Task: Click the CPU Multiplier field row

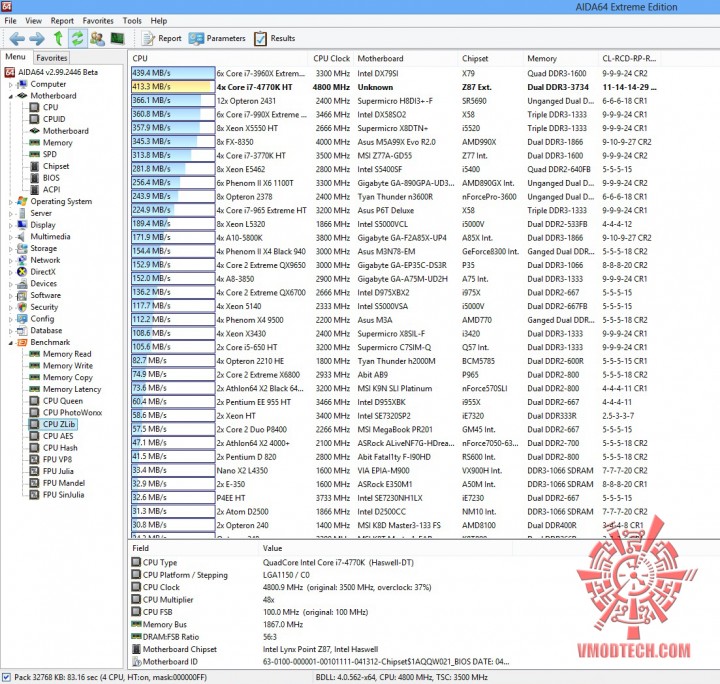Action: click(x=321, y=600)
